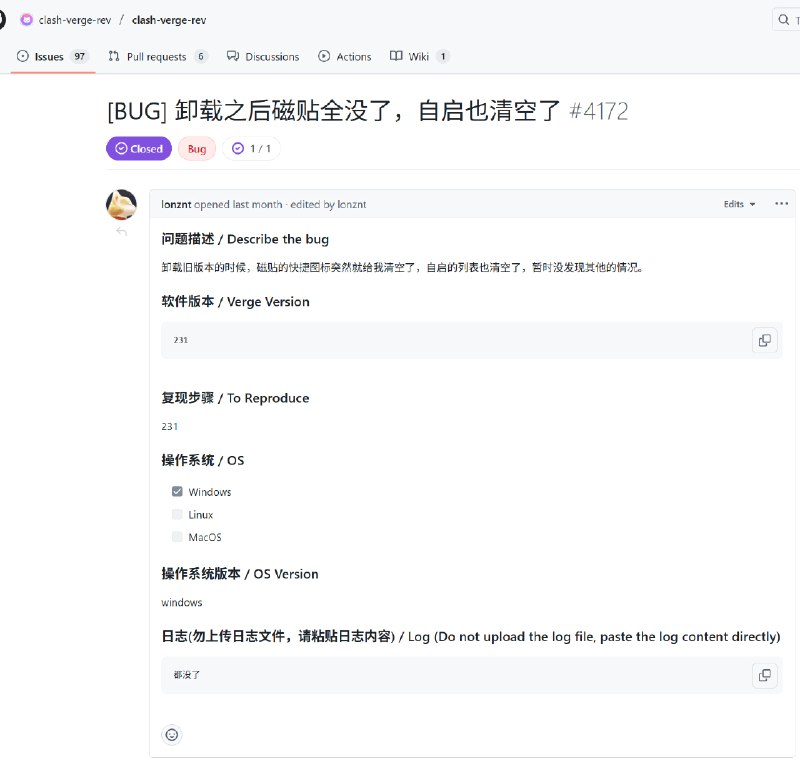The image size is (800, 761).
Task: Open Actions via its play-circle icon
Action: 322,56
